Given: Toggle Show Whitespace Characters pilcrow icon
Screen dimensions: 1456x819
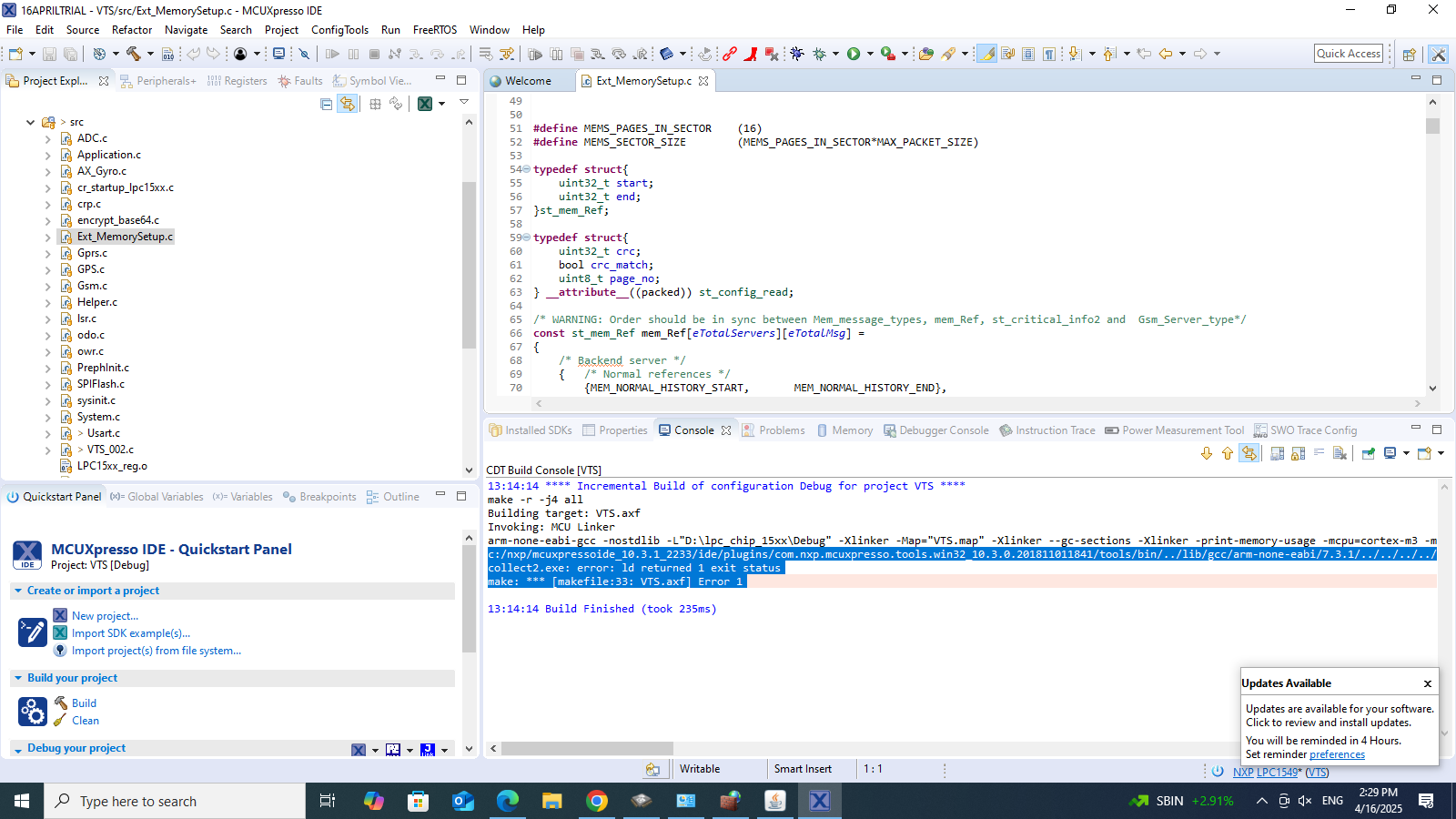Looking at the screenshot, I should click(1049, 54).
